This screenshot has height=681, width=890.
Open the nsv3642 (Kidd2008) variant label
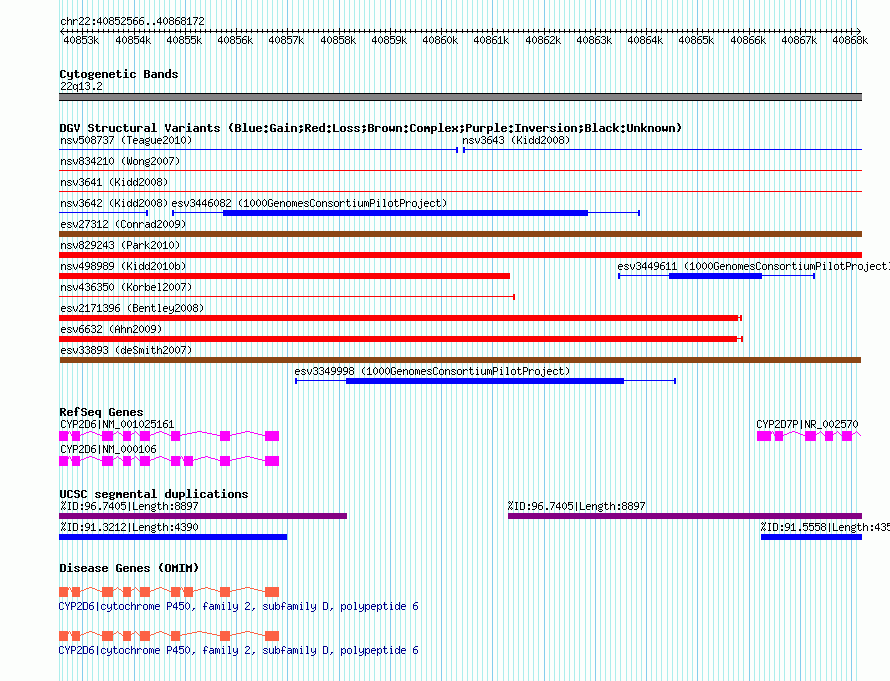(x=114, y=203)
